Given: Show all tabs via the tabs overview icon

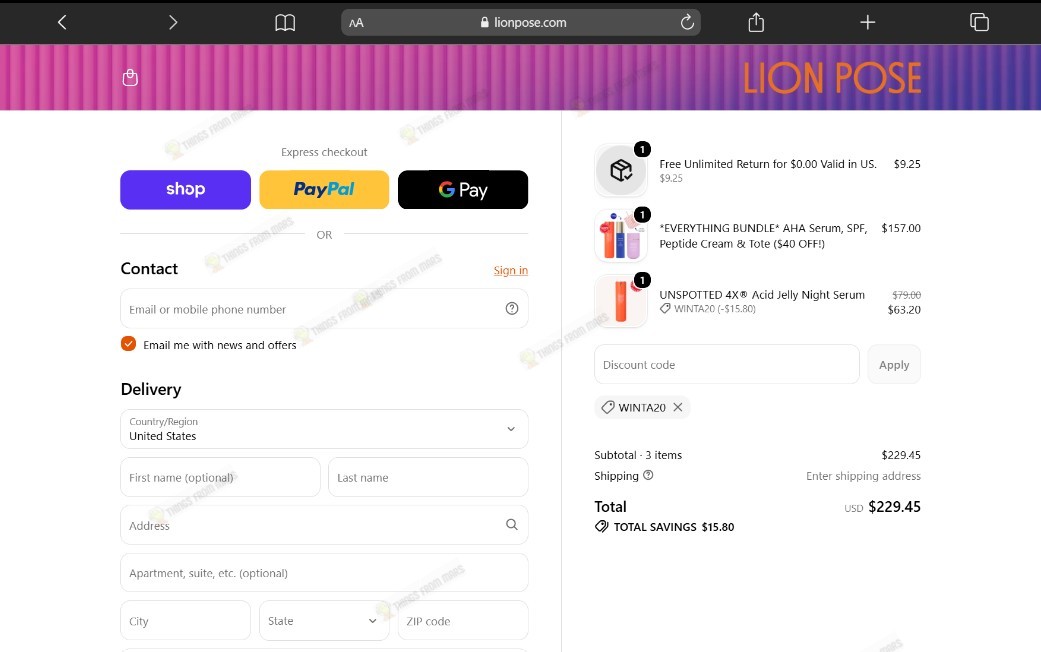Looking at the screenshot, I should (x=979, y=22).
